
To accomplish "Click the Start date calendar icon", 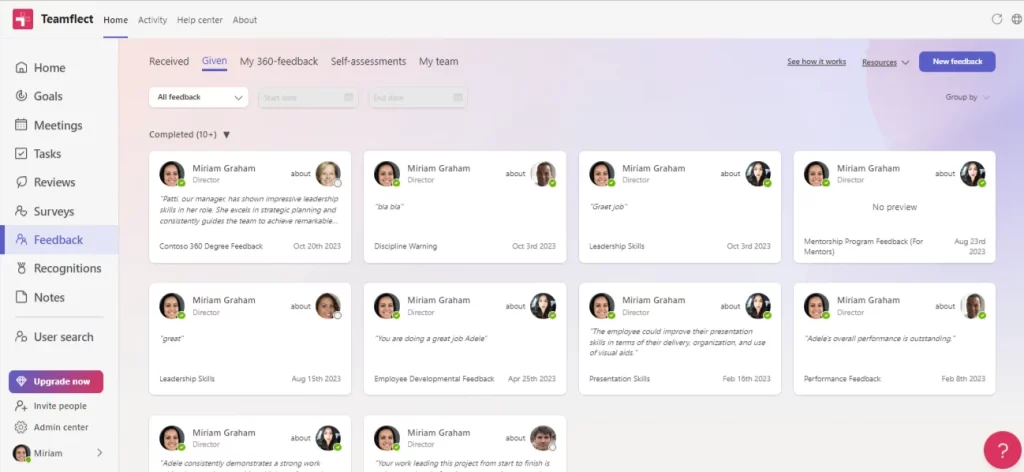I will tap(349, 97).
